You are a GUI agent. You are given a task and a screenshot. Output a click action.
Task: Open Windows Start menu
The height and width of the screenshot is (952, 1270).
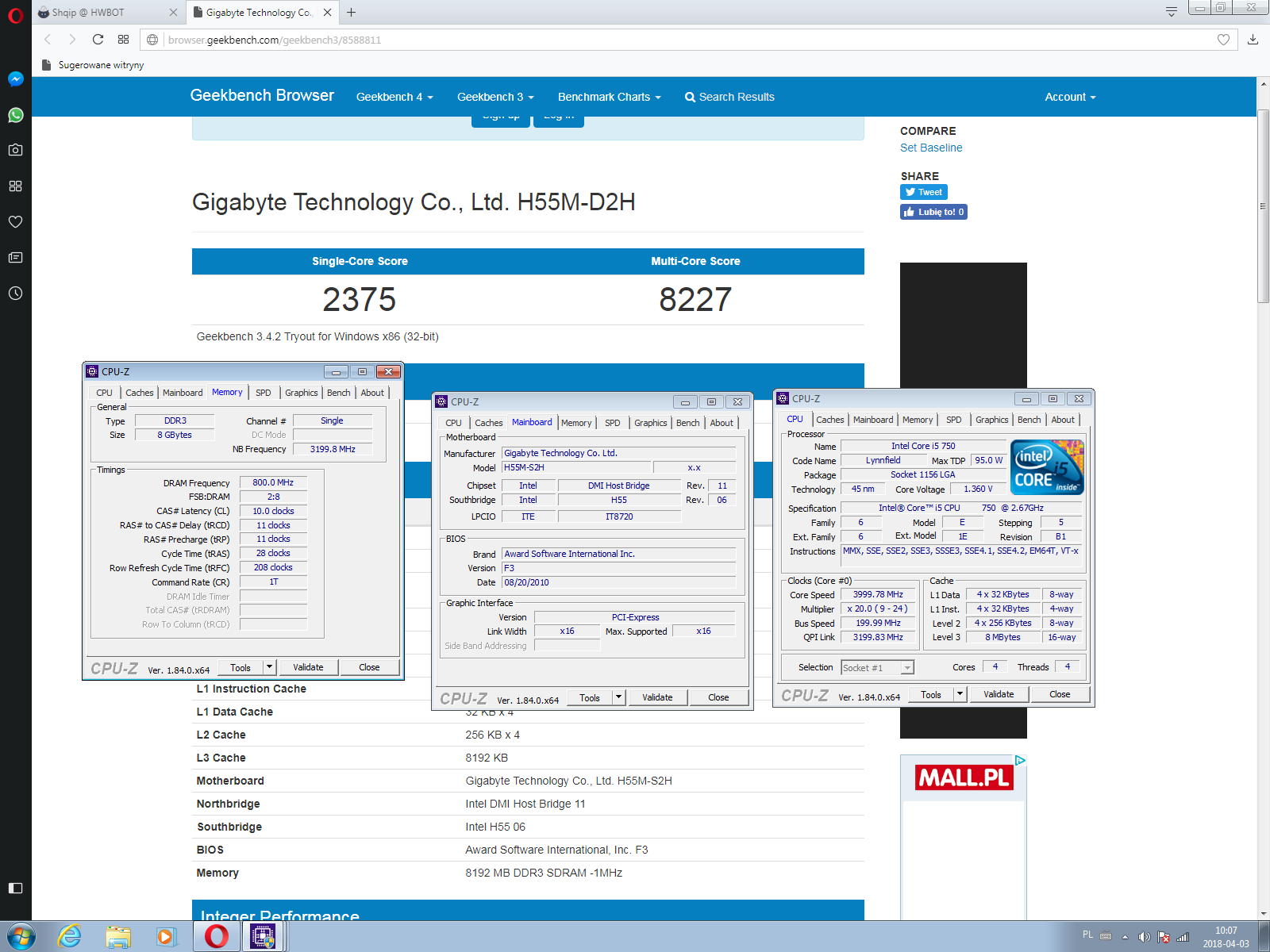[21, 937]
